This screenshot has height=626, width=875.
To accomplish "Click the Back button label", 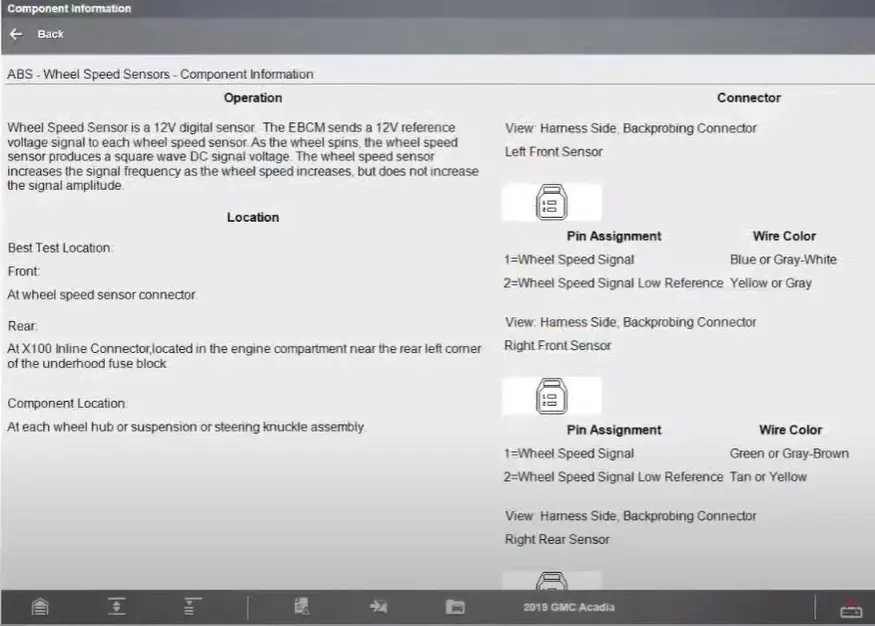I will (50, 34).
